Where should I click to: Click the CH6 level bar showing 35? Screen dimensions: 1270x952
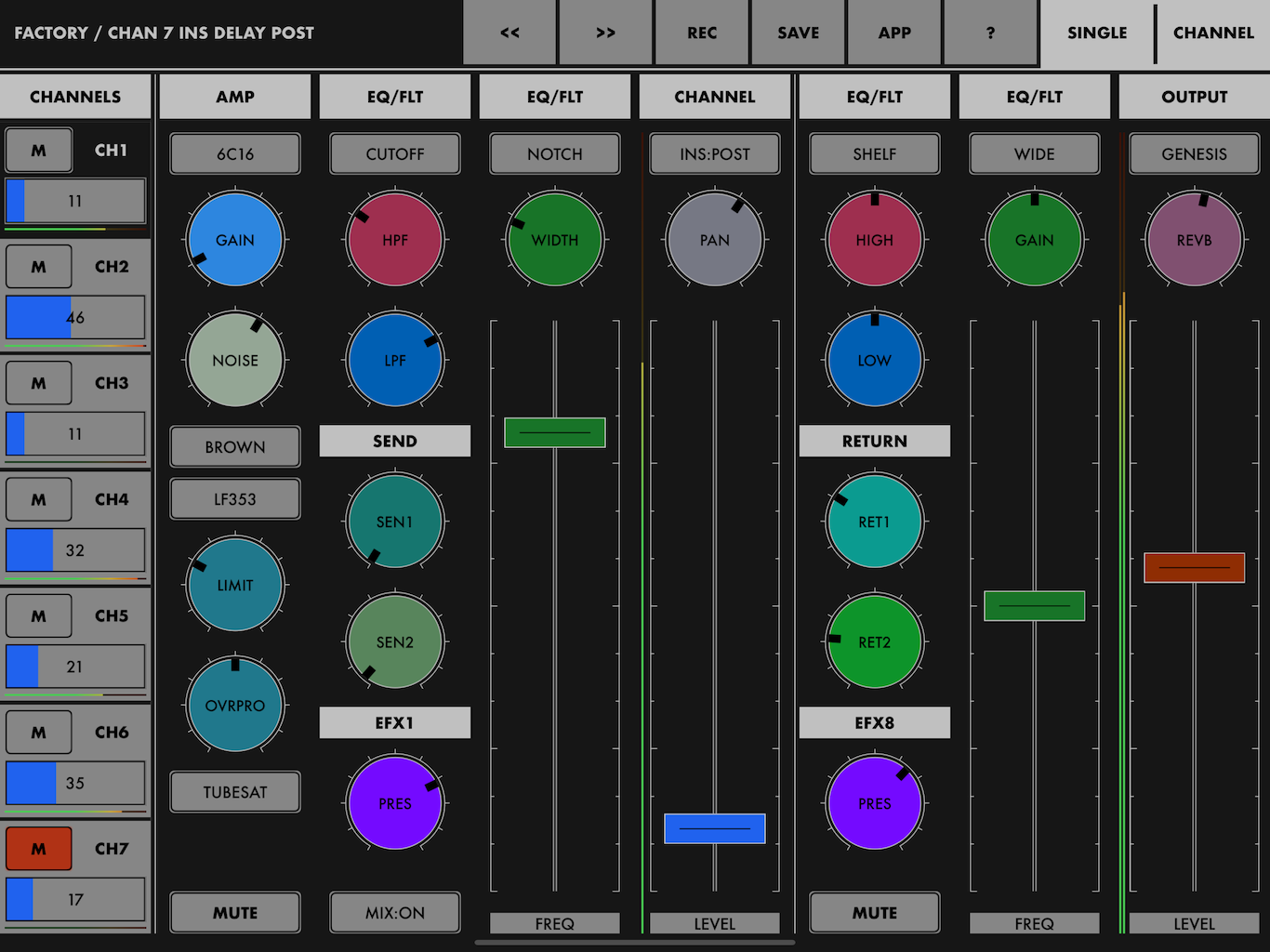(75, 783)
